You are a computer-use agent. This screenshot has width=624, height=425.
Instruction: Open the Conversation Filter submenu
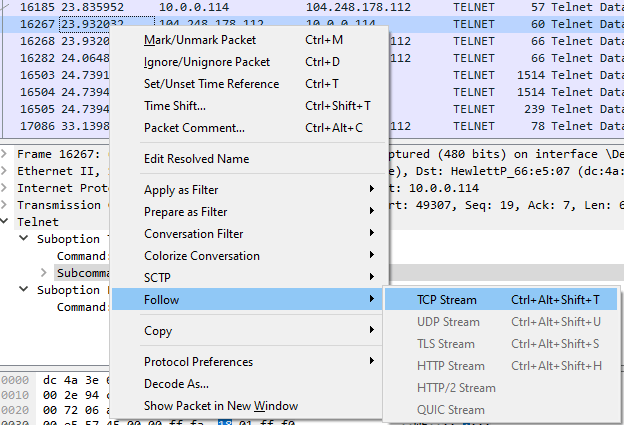193,234
